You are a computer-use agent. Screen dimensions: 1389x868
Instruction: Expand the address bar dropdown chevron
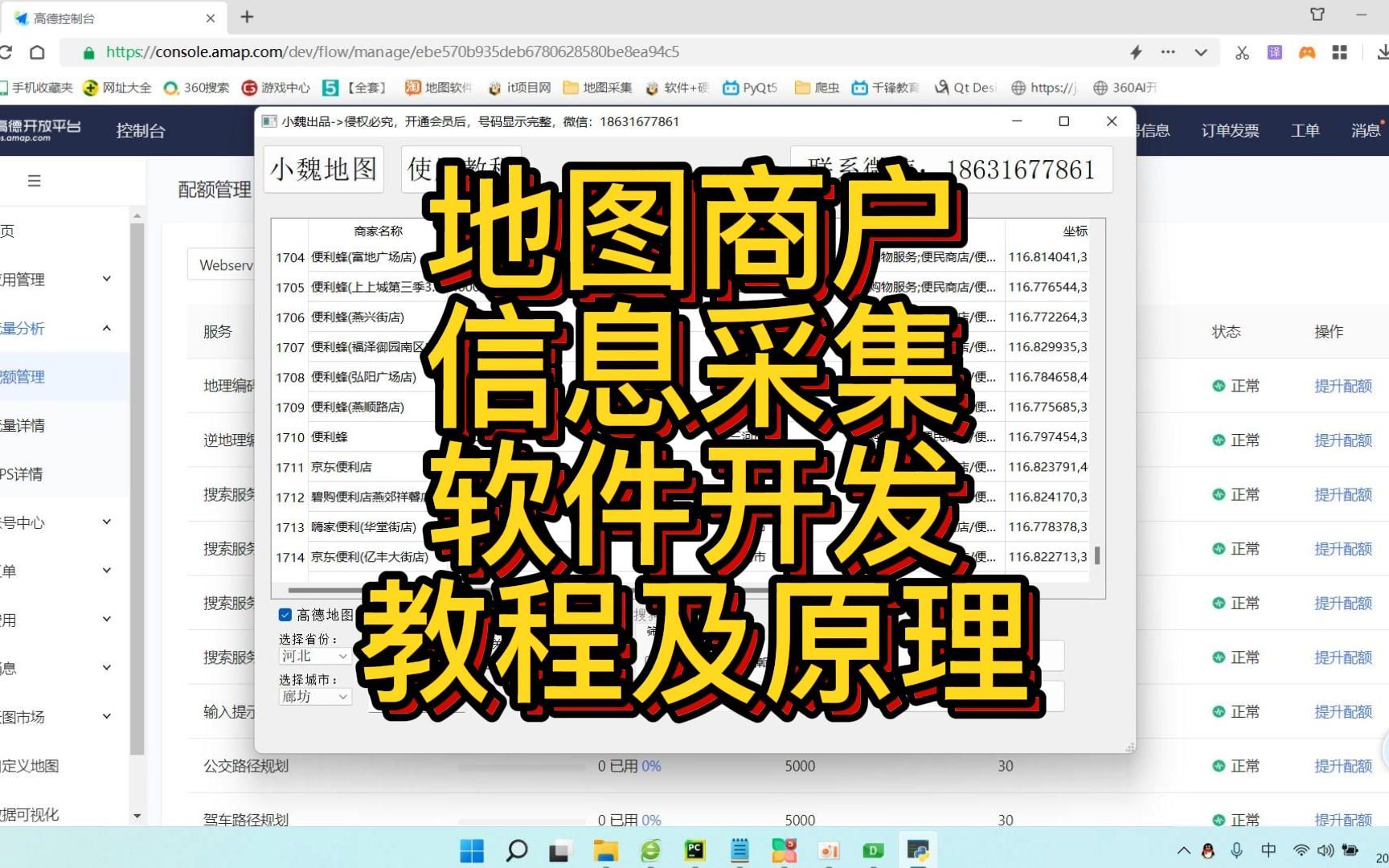pyautogui.click(x=1201, y=52)
